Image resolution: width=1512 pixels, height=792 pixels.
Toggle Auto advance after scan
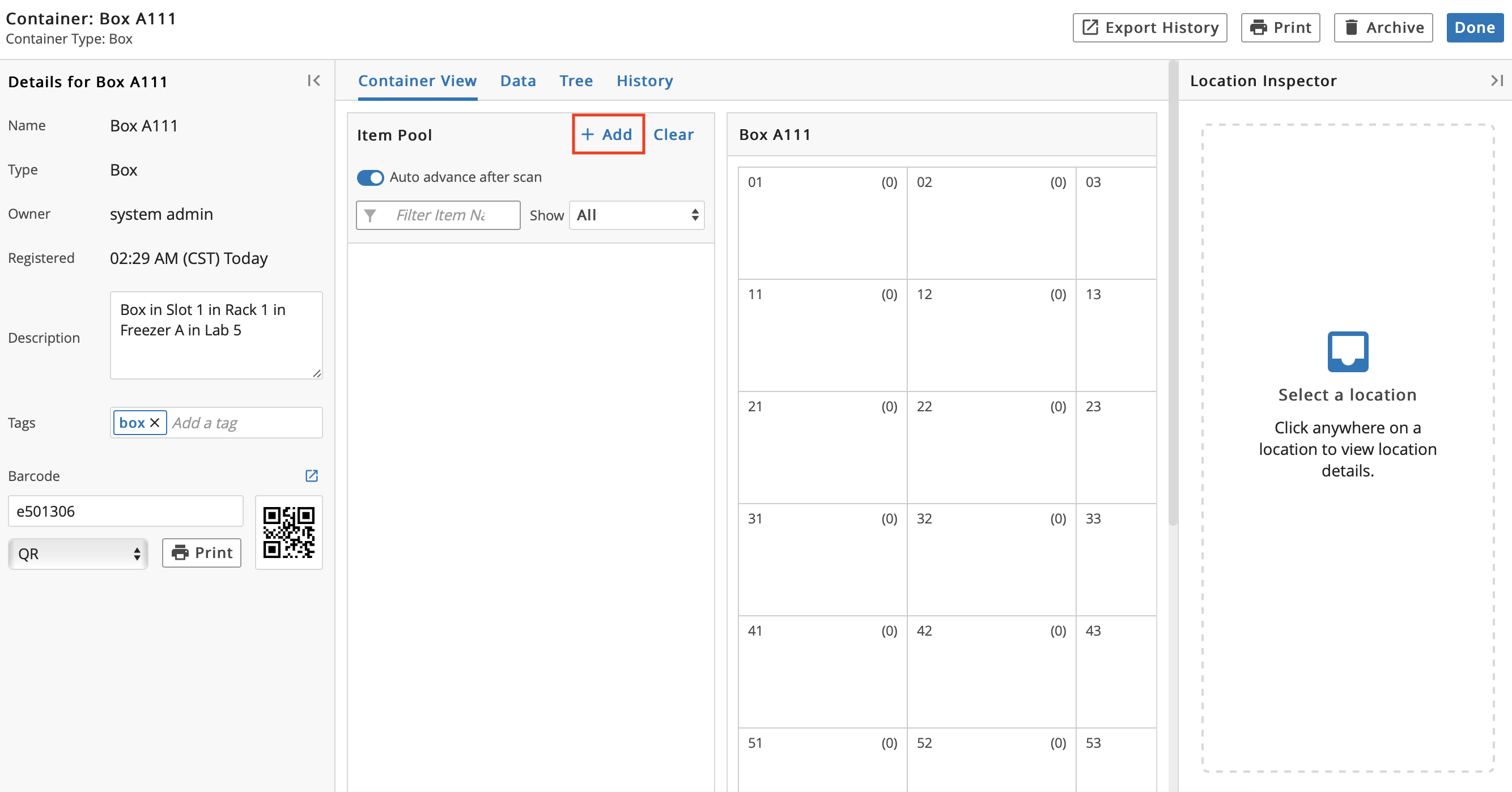click(371, 178)
